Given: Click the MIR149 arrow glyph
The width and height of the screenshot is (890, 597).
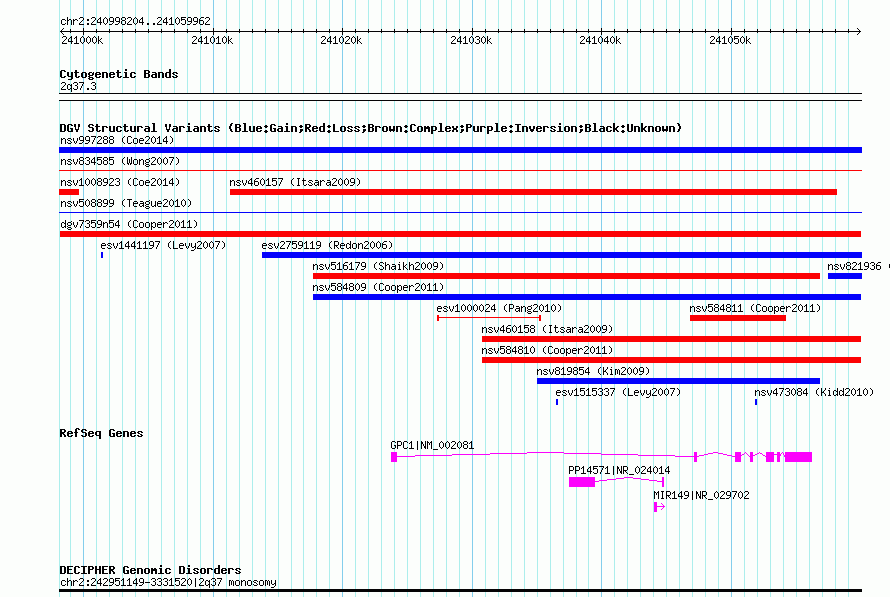Looking at the screenshot, I should 659,507.
